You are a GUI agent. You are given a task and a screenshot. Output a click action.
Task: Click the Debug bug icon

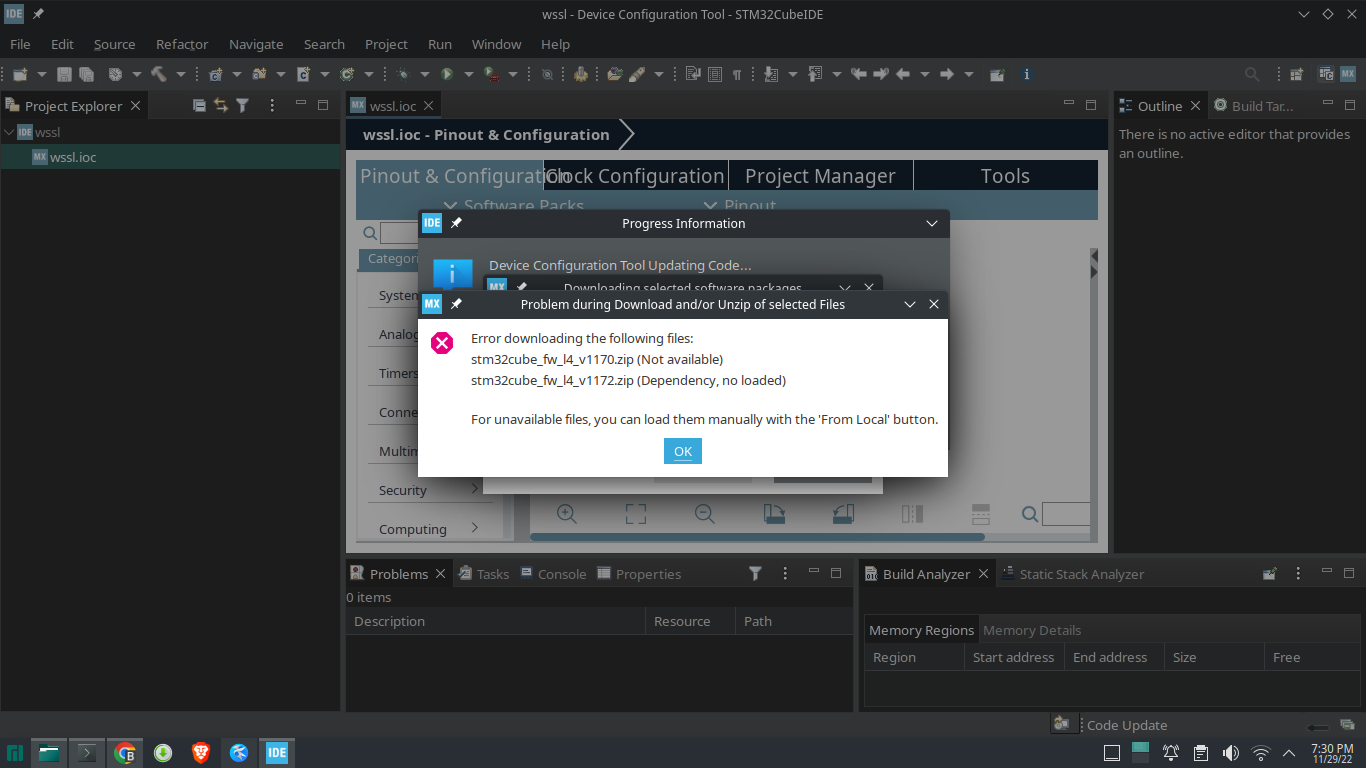point(403,74)
